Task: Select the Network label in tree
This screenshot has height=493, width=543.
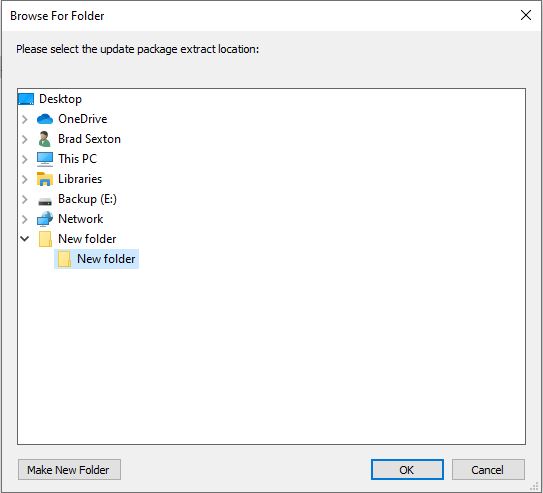Action: 81,219
